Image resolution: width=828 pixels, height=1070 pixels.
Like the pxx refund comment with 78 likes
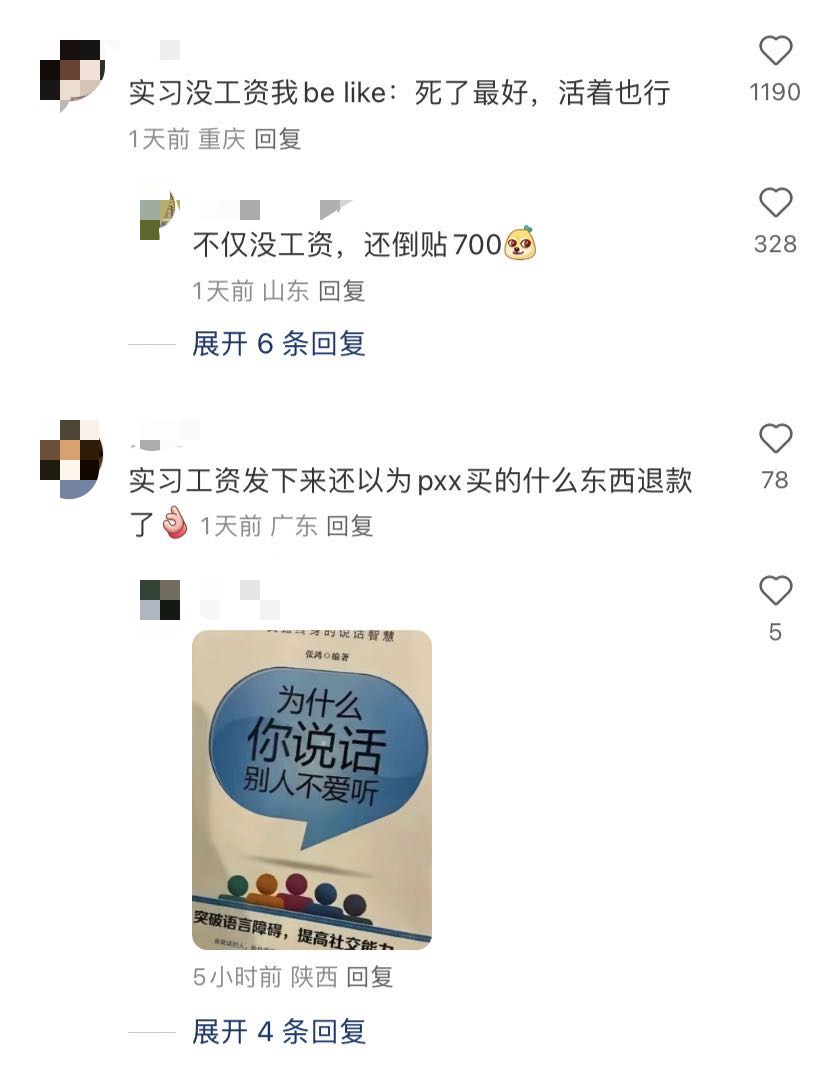click(775, 438)
